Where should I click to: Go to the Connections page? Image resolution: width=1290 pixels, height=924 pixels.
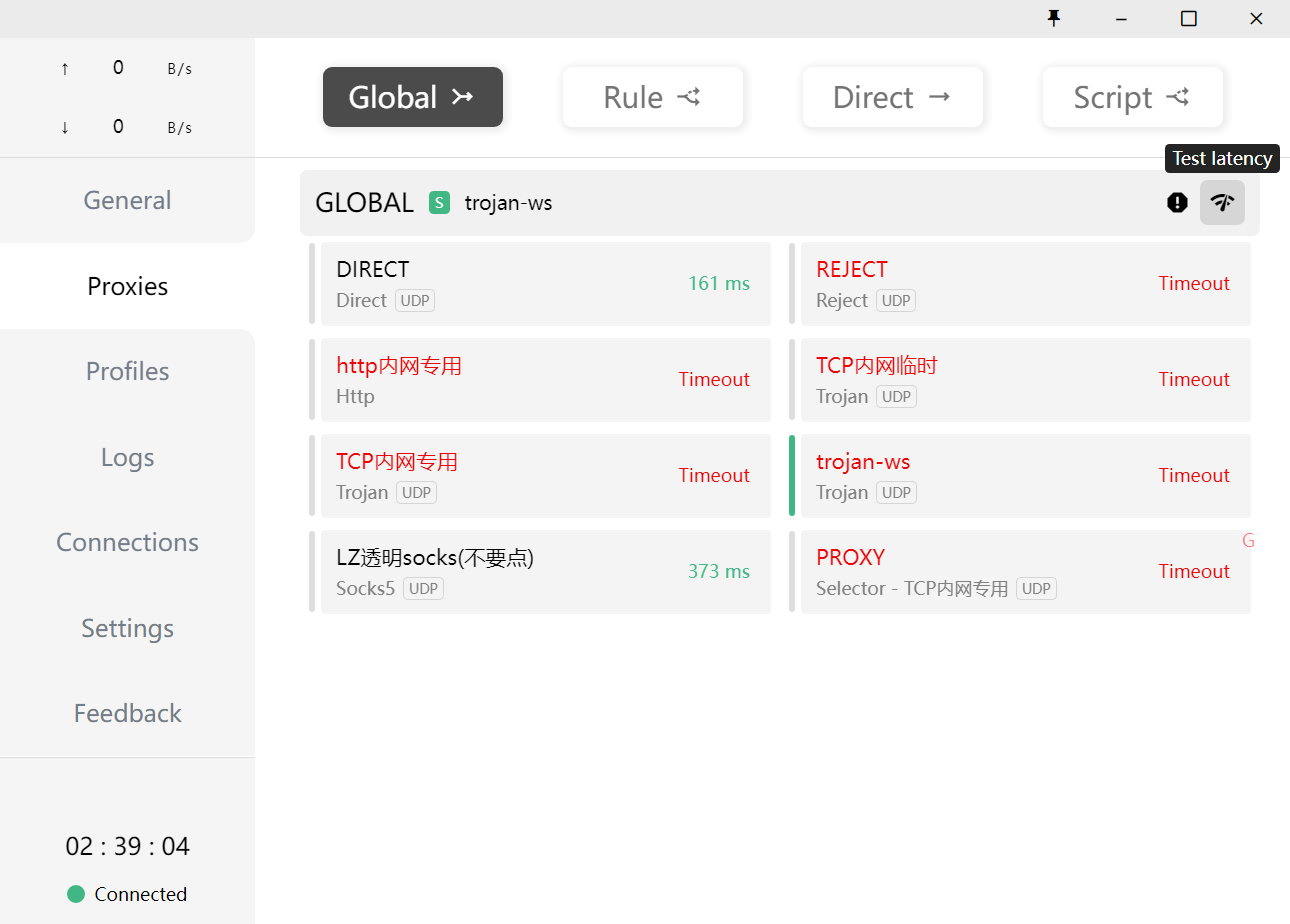(127, 542)
